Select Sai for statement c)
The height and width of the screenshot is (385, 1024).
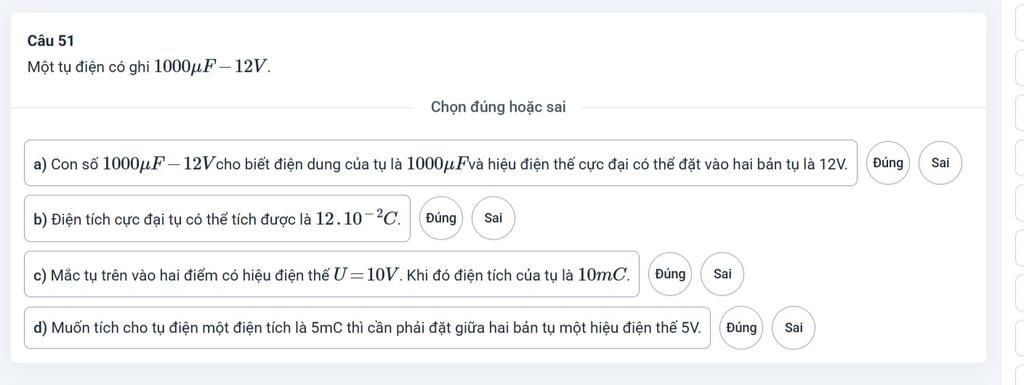click(x=722, y=274)
